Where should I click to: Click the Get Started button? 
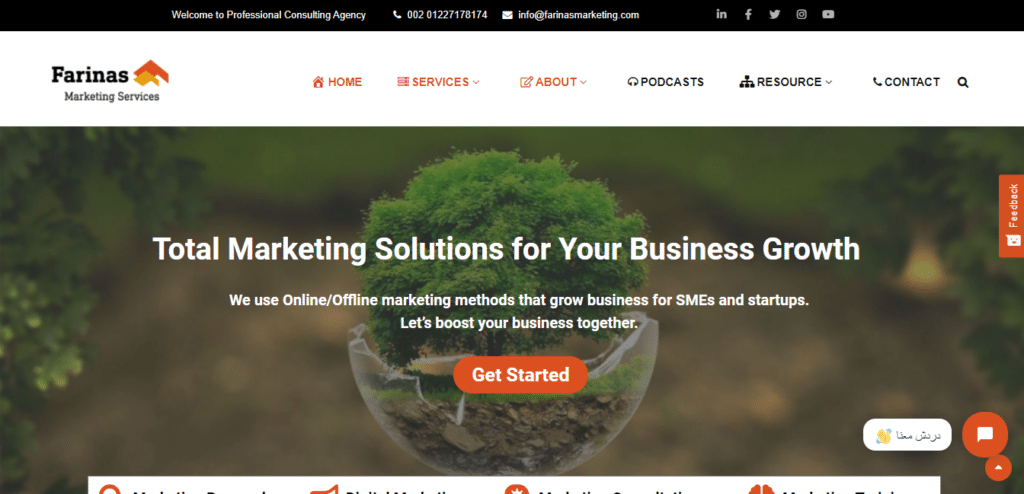(520, 375)
